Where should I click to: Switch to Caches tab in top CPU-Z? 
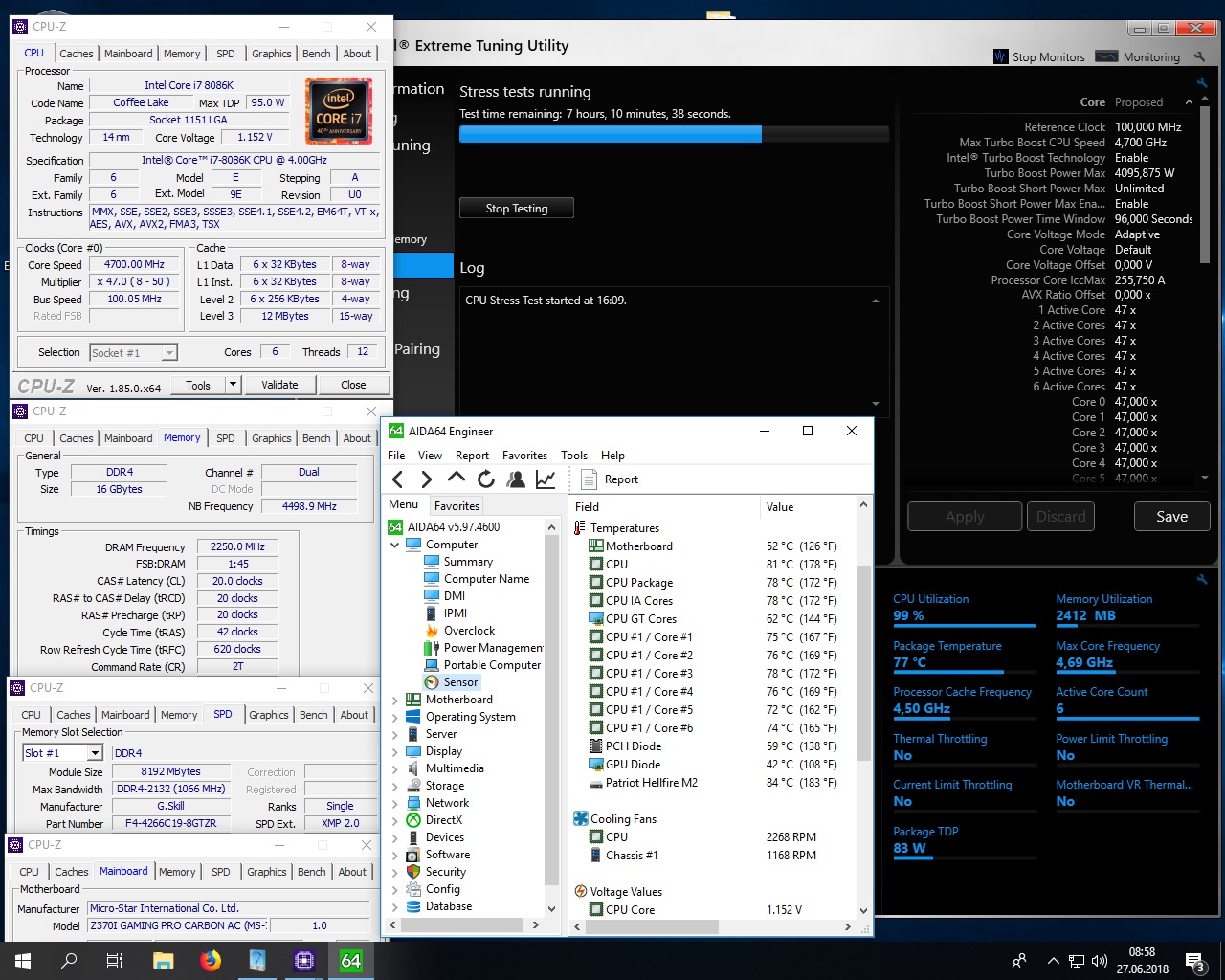tap(77, 54)
